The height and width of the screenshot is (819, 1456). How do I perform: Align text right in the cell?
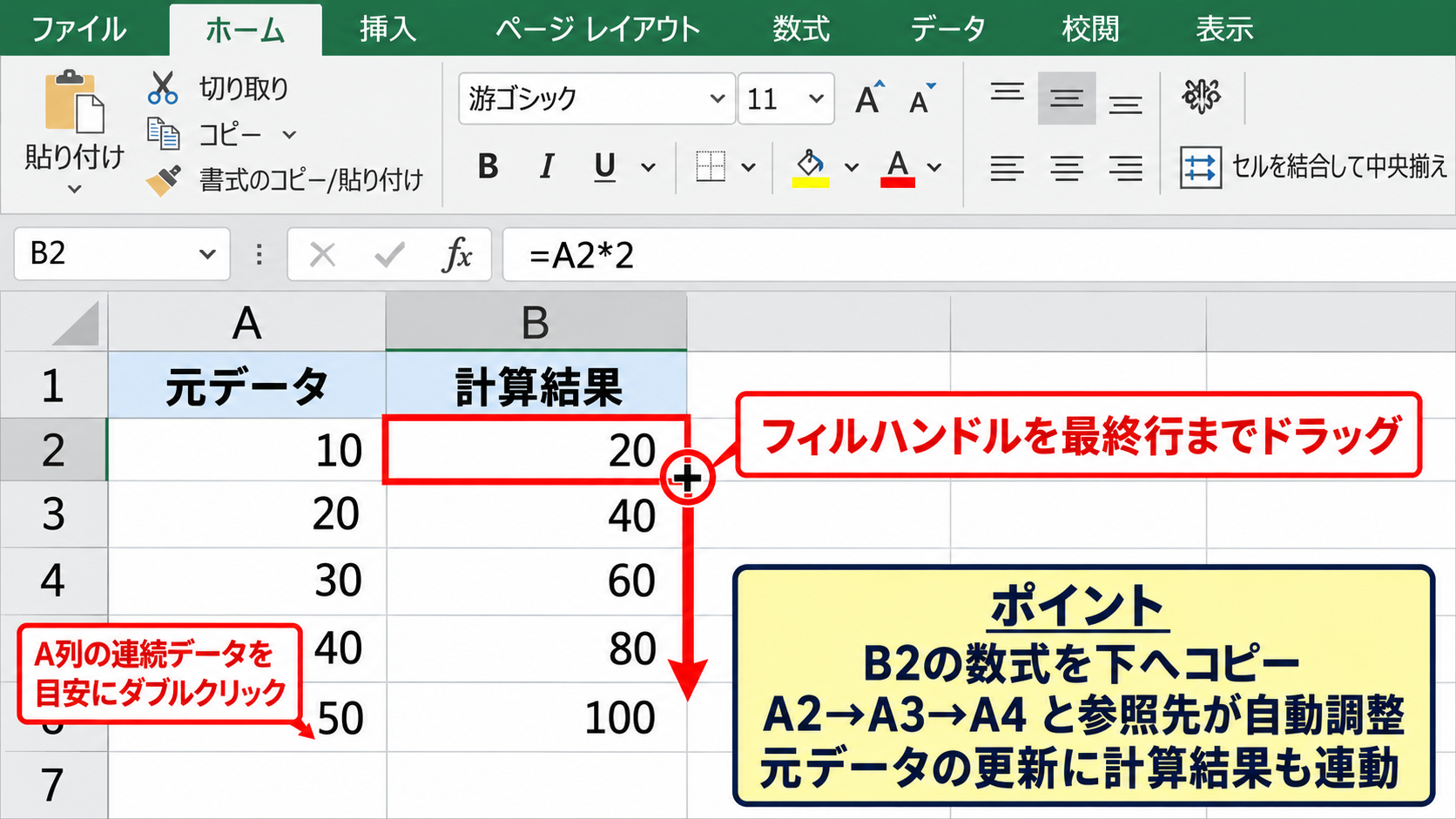coord(1125,167)
